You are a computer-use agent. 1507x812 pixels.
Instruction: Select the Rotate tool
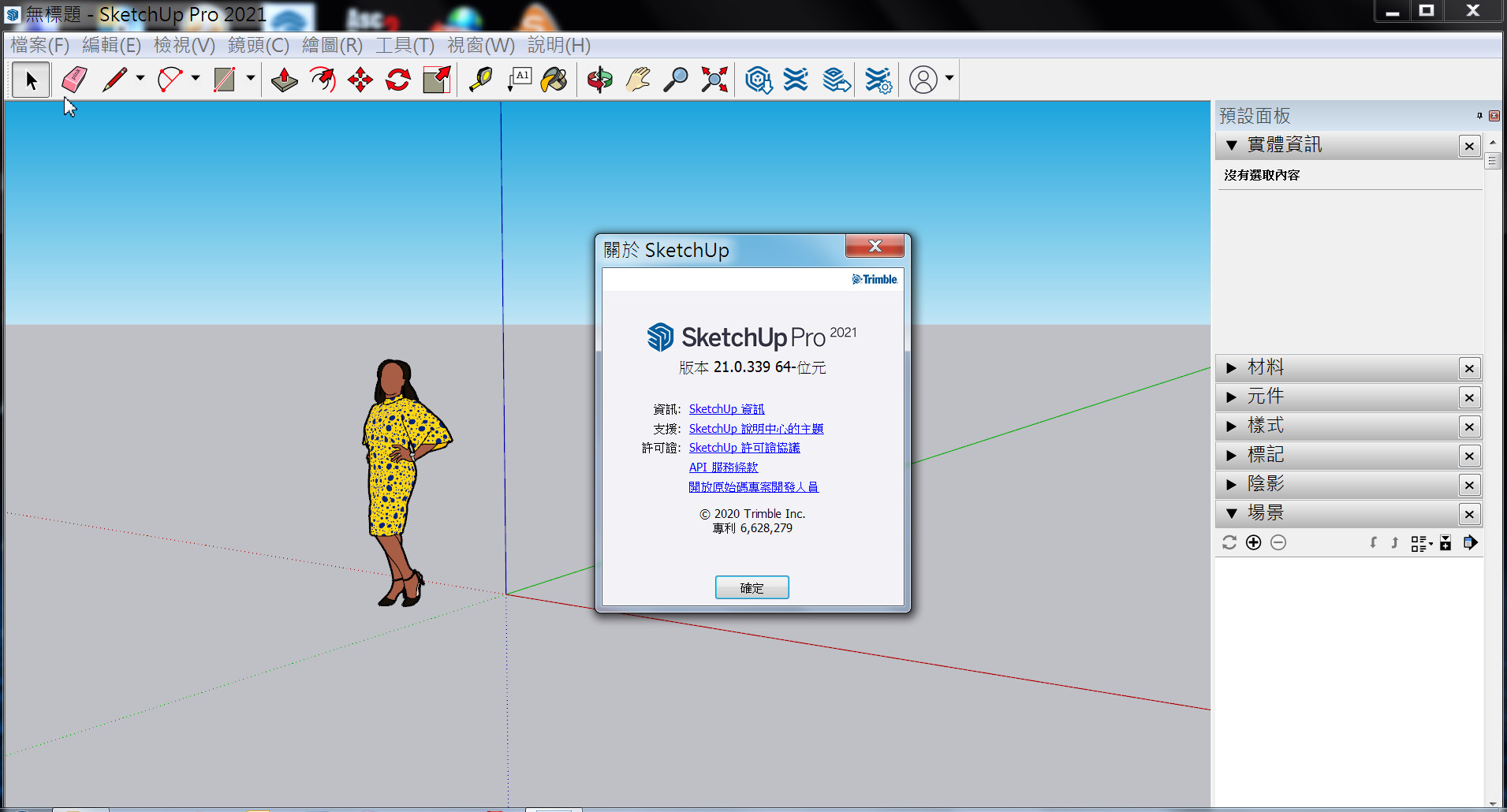click(398, 80)
